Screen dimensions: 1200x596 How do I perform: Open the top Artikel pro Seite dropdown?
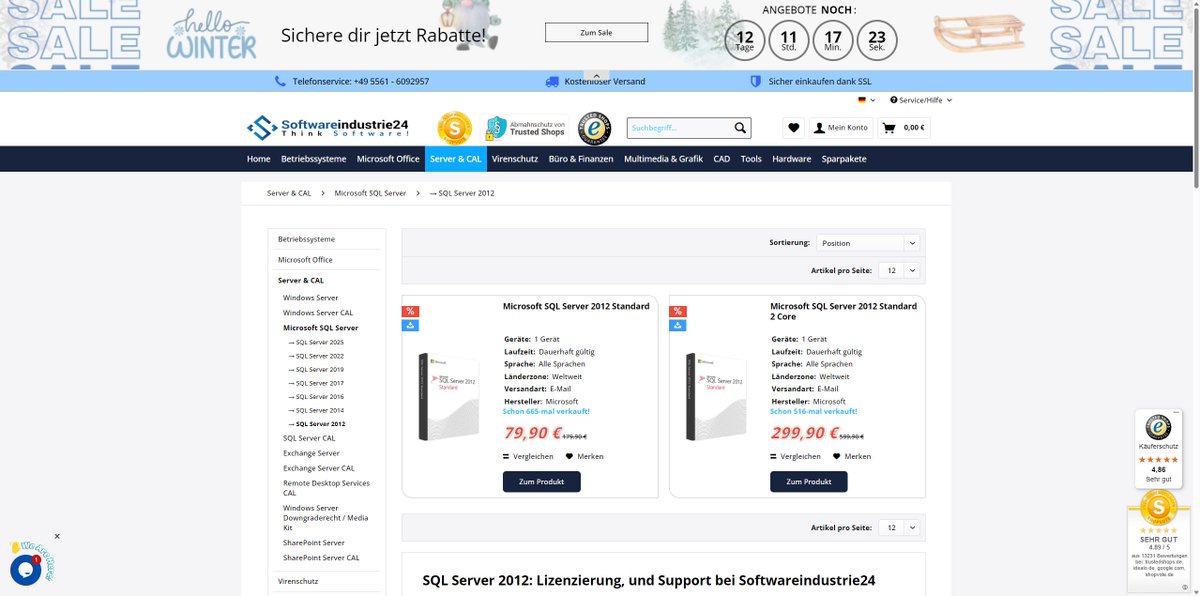point(898,271)
